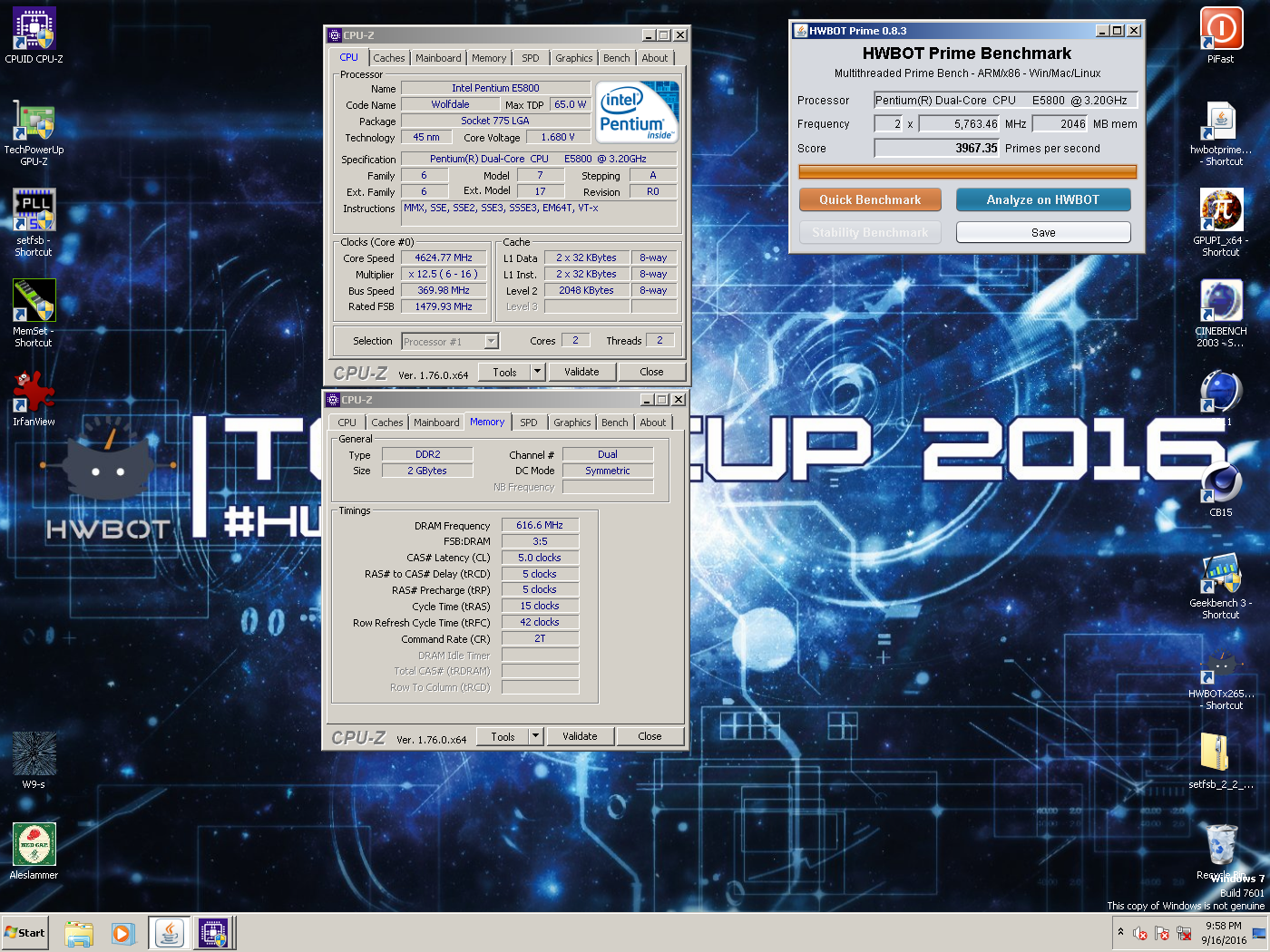Open the Recycle Bin
The image size is (1270, 952).
[x=1221, y=851]
